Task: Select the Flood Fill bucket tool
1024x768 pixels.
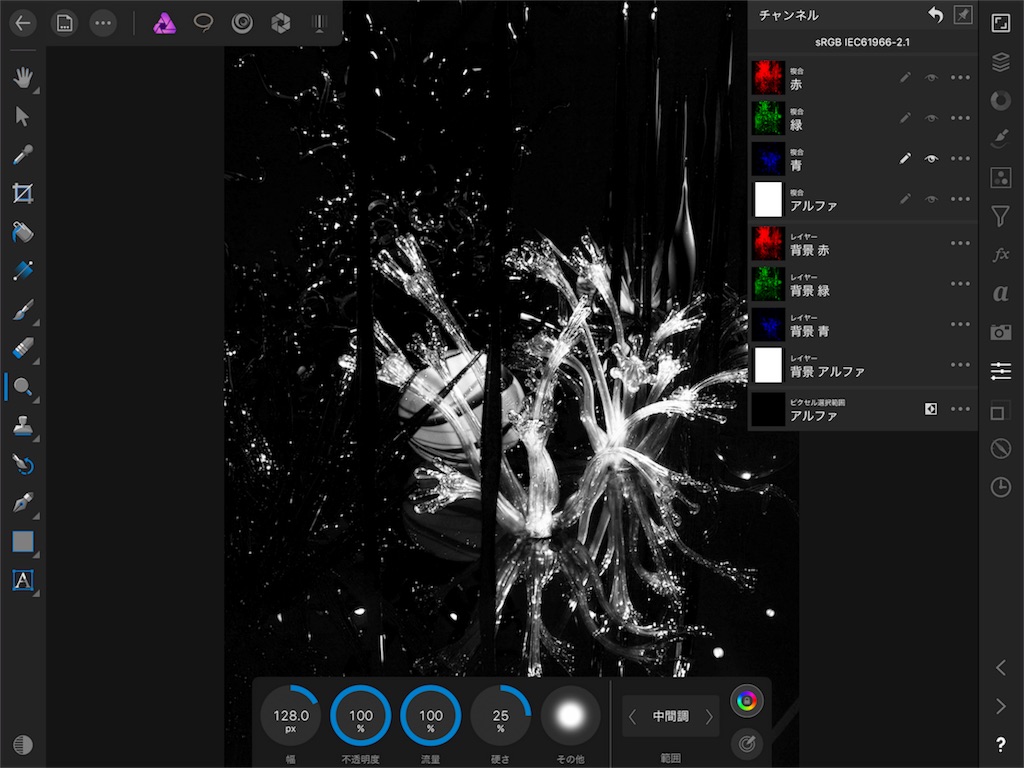Action: pos(23,232)
